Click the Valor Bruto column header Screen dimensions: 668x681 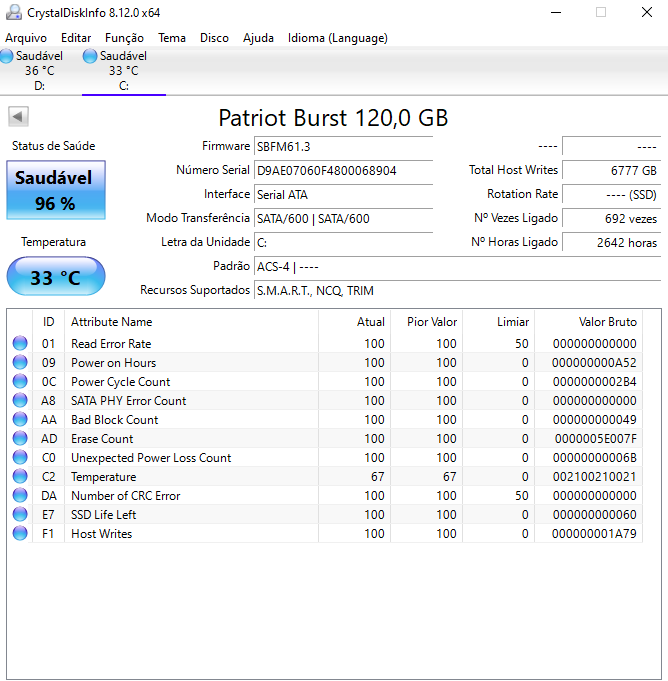pos(589,322)
